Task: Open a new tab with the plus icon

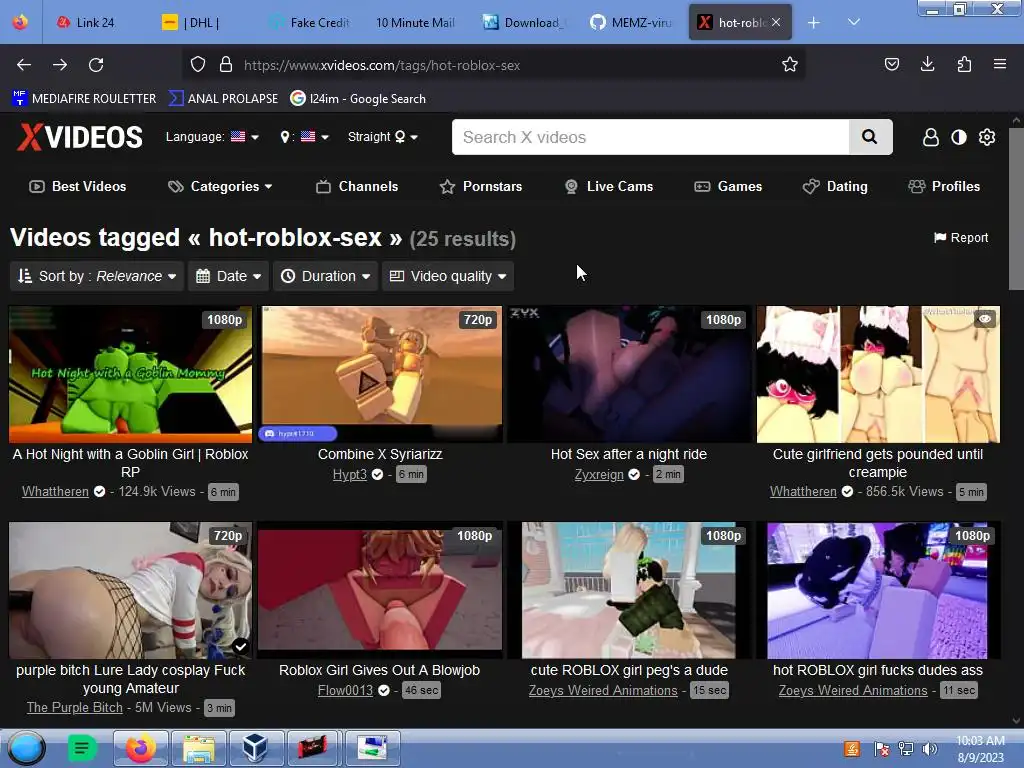Action: coord(813,23)
